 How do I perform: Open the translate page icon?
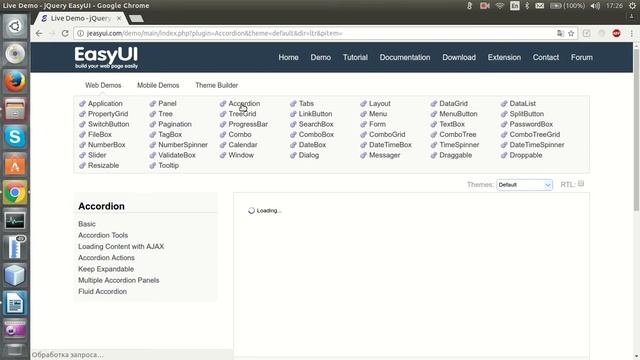point(560,33)
